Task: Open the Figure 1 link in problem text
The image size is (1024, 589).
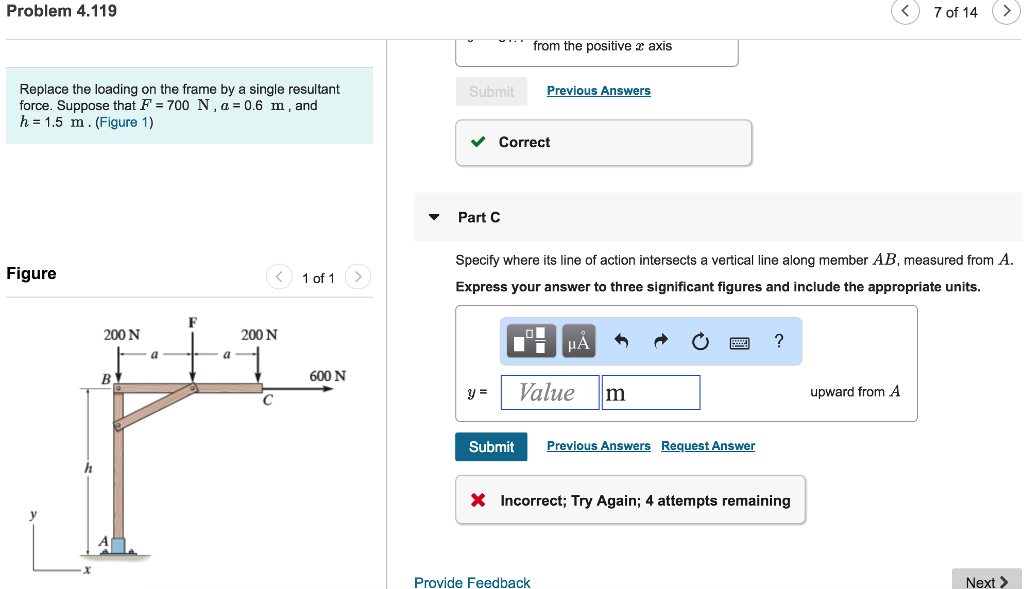Action: [x=124, y=122]
